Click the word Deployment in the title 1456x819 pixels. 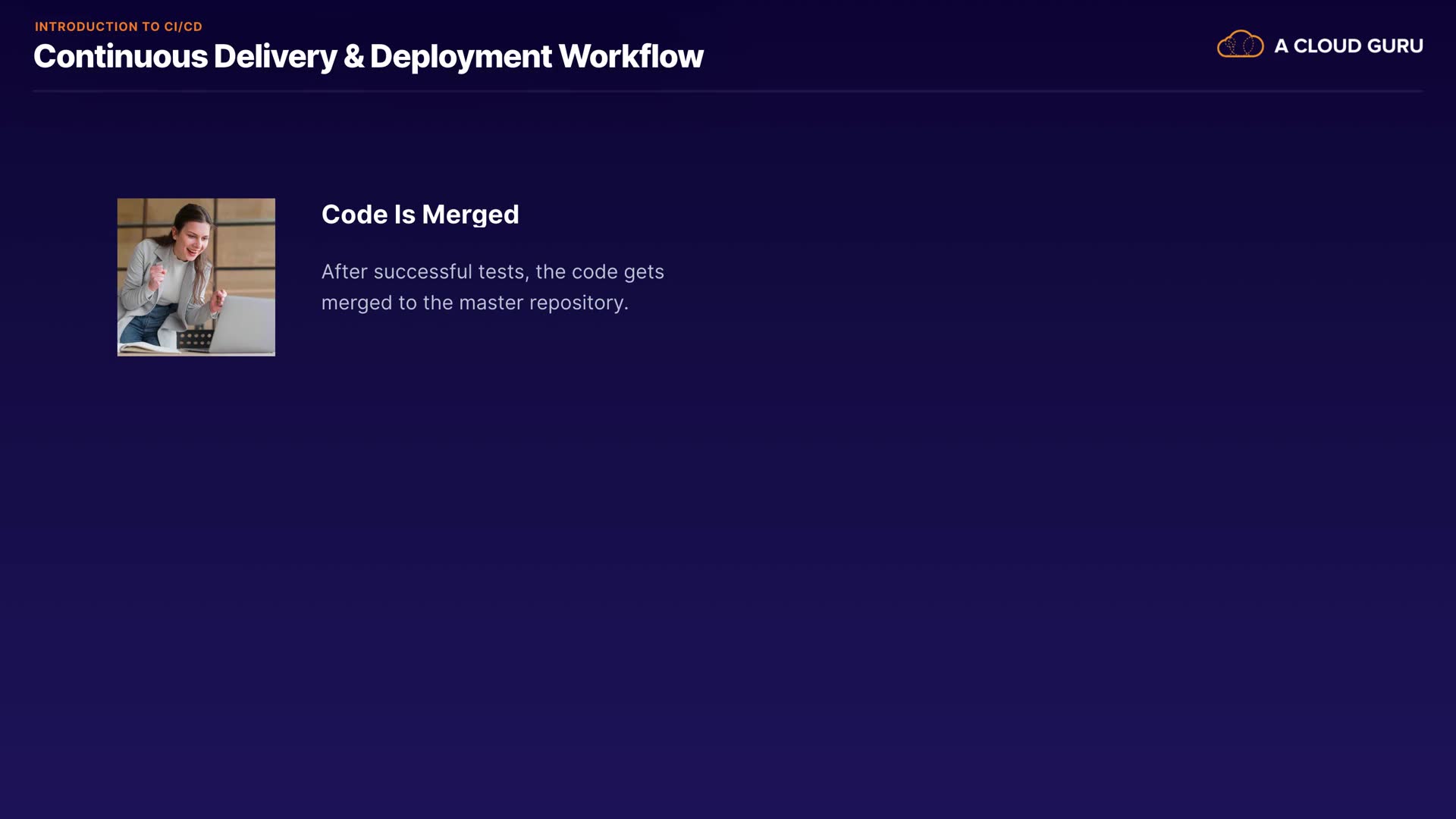[461, 57]
